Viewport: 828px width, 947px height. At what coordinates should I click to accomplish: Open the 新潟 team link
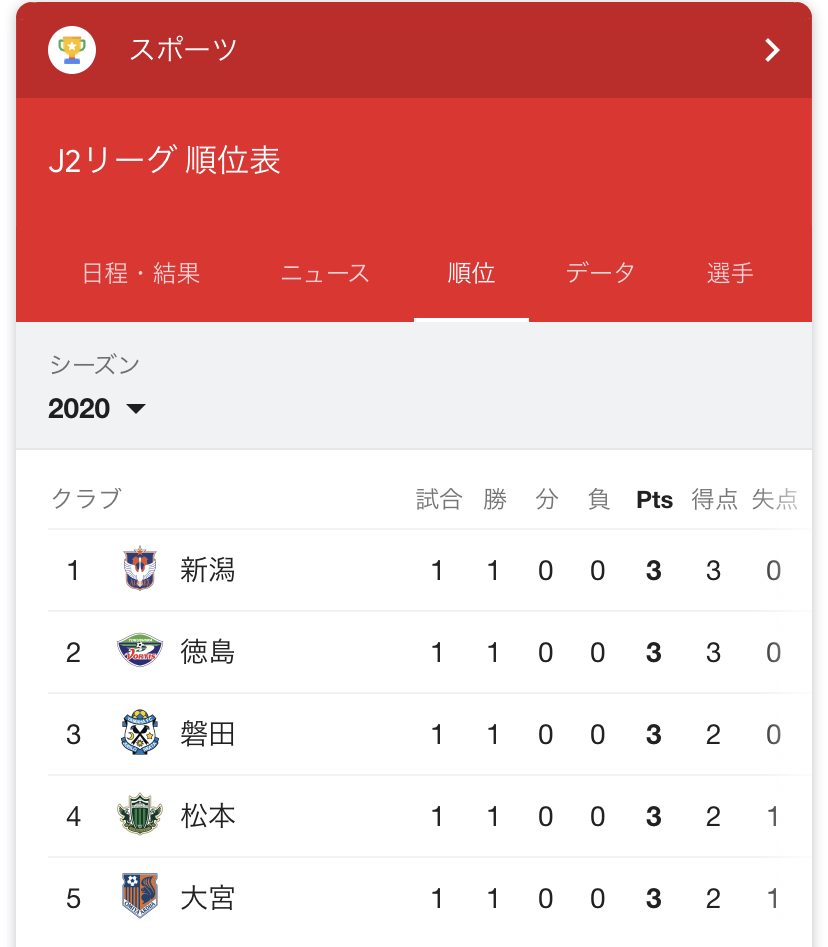[208, 570]
